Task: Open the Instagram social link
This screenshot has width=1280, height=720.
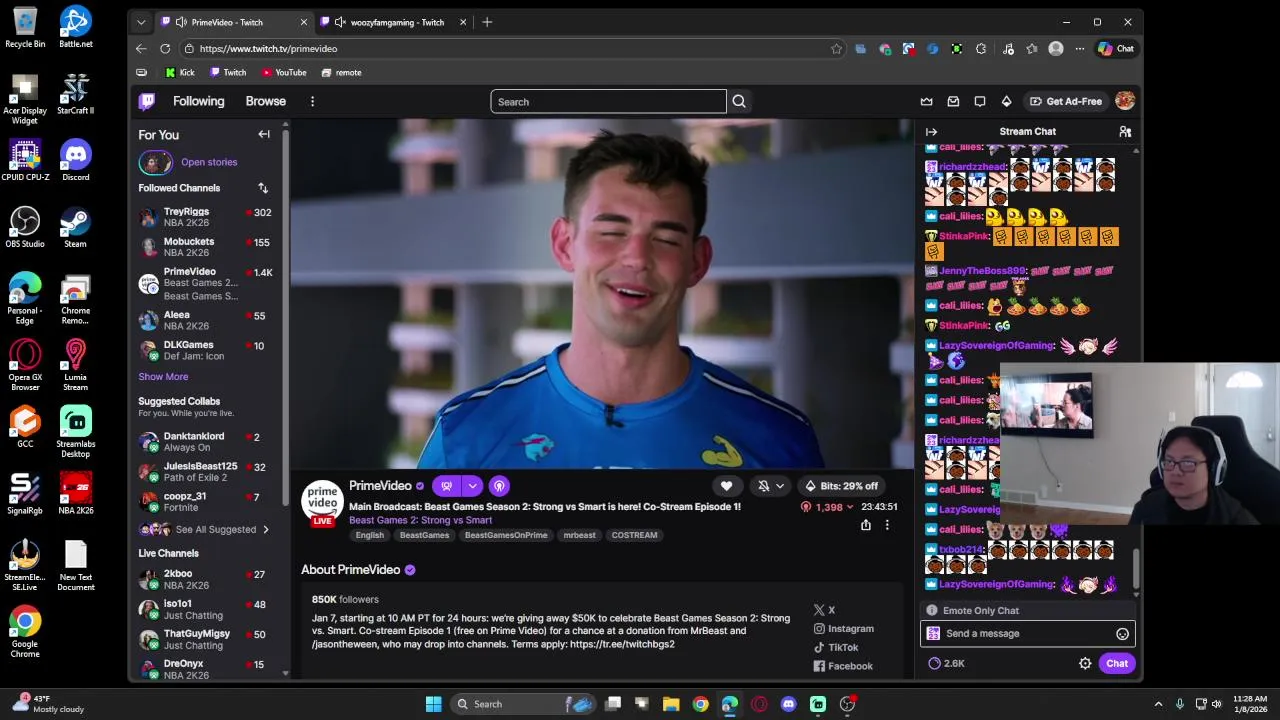Action: (x=843, y=628)
